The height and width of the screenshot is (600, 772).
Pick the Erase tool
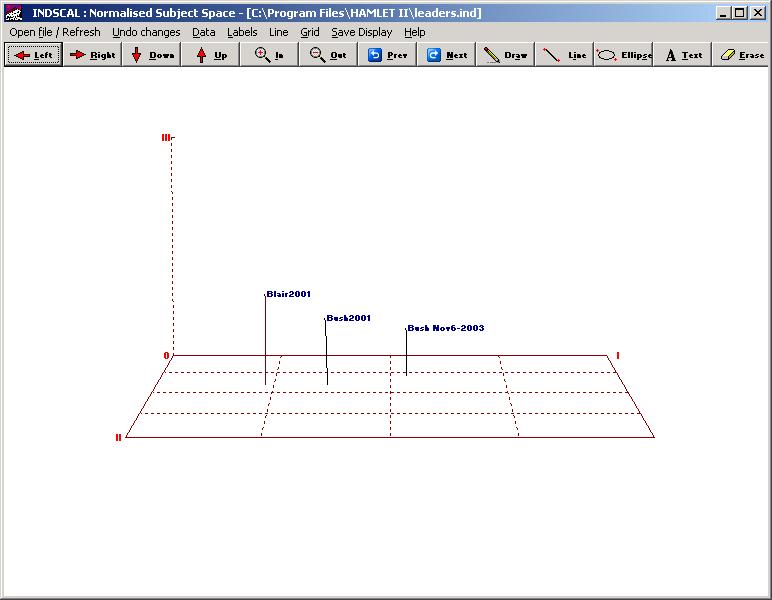741,55
